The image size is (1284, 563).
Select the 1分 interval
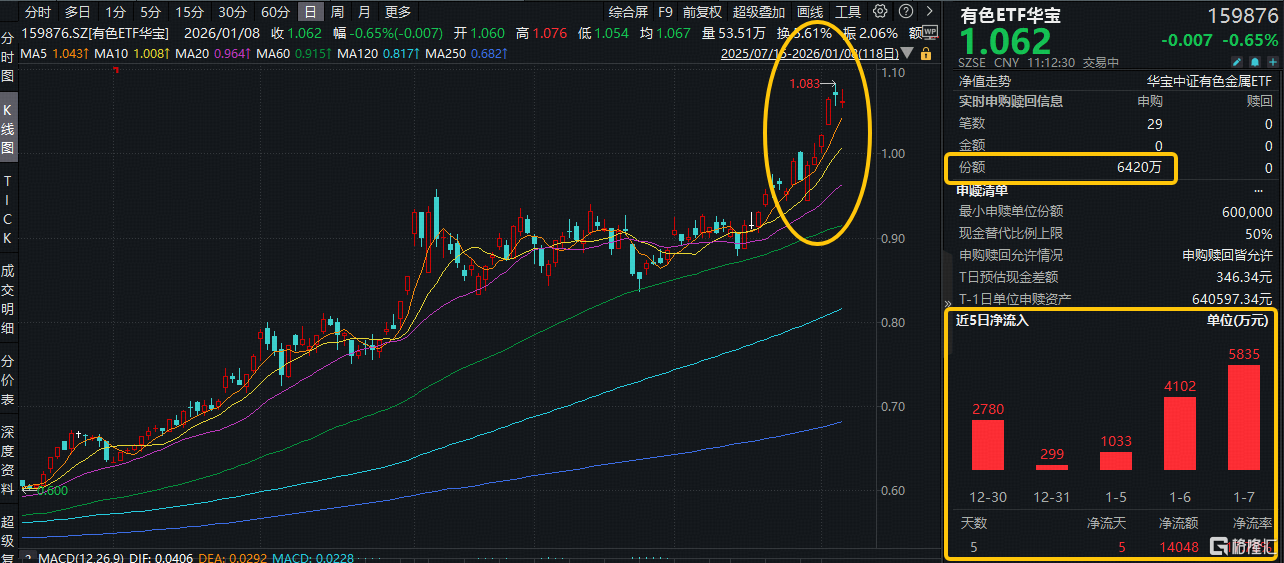[115, 12]
